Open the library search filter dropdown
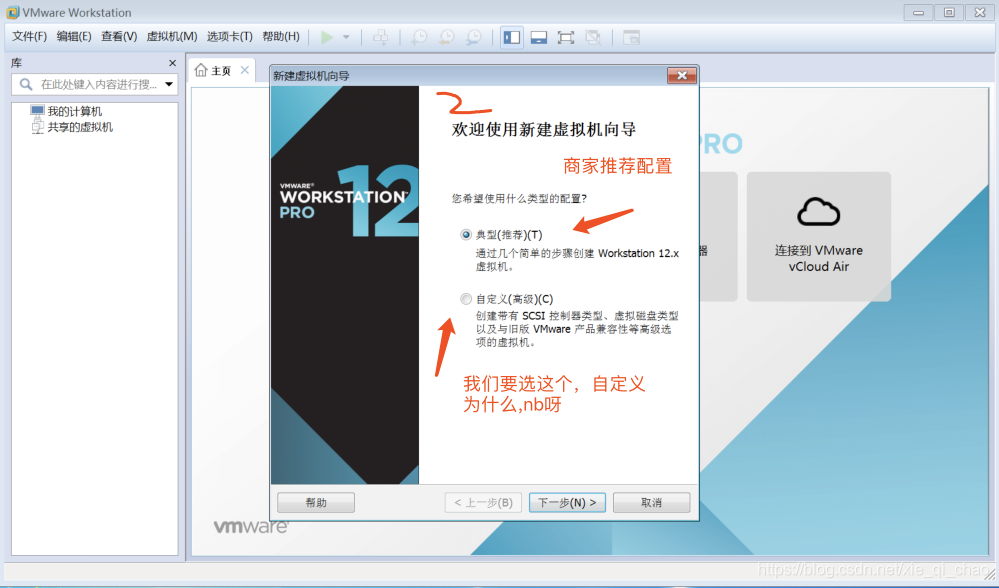999x588 pixels. pos(168,84)
